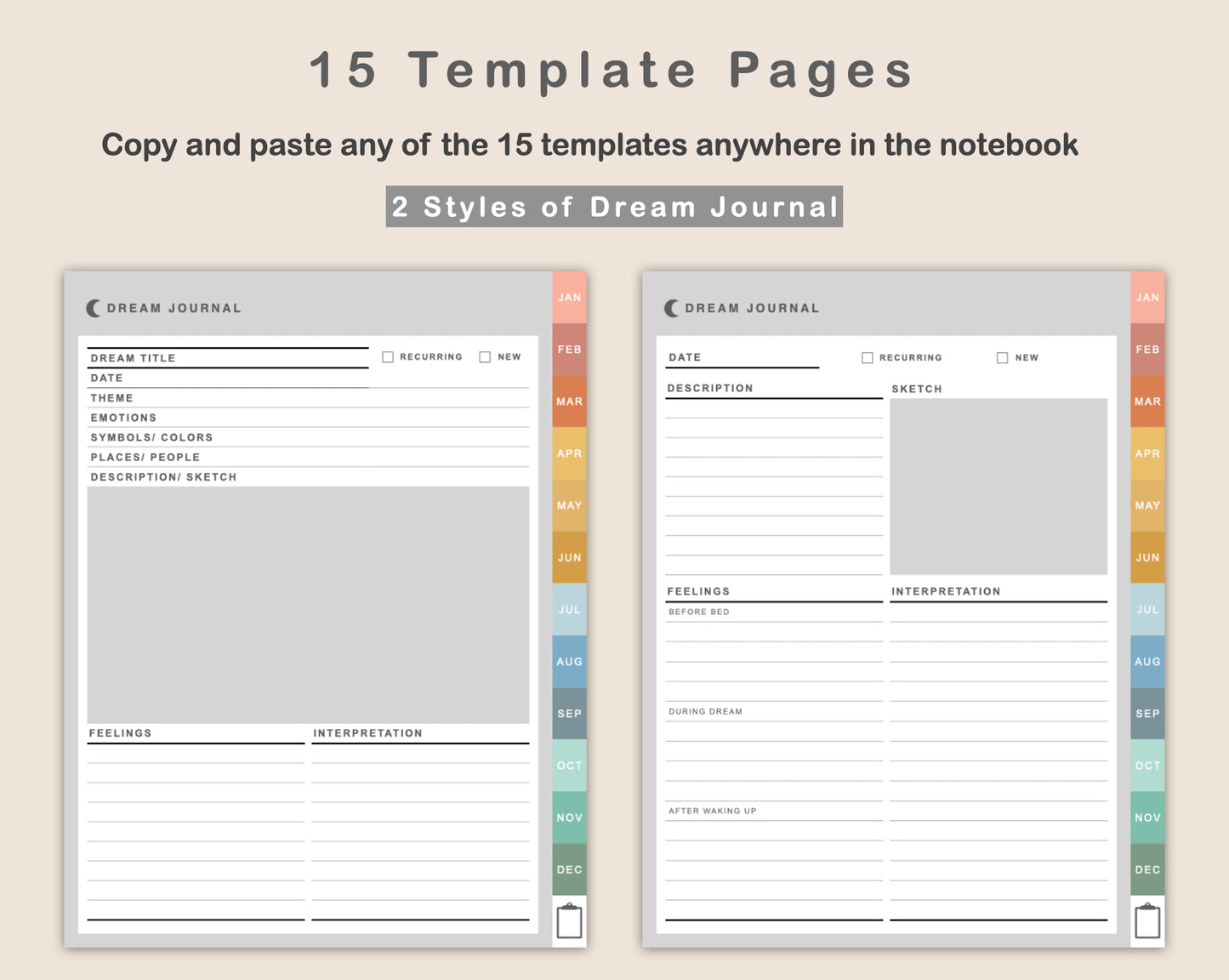Click the clipboard icon on right journal page

pos(1147,921)
